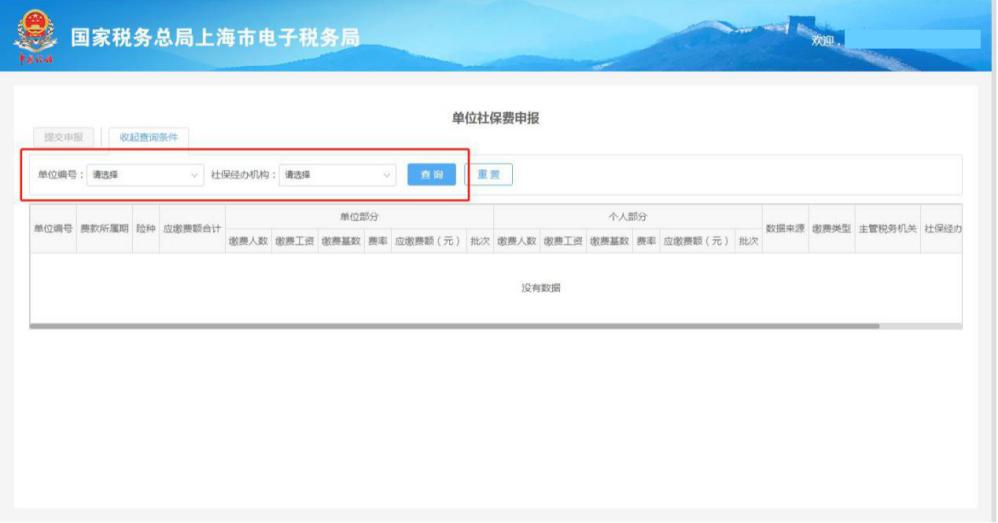
Task: Click the blue 查询 button
Action: click(x=432, y=174)
